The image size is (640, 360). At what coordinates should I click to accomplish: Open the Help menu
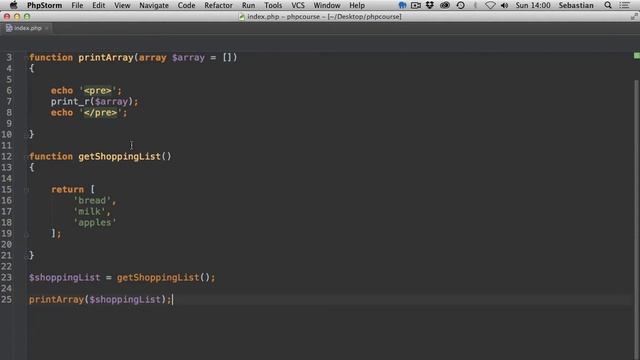tap(357, 5)
